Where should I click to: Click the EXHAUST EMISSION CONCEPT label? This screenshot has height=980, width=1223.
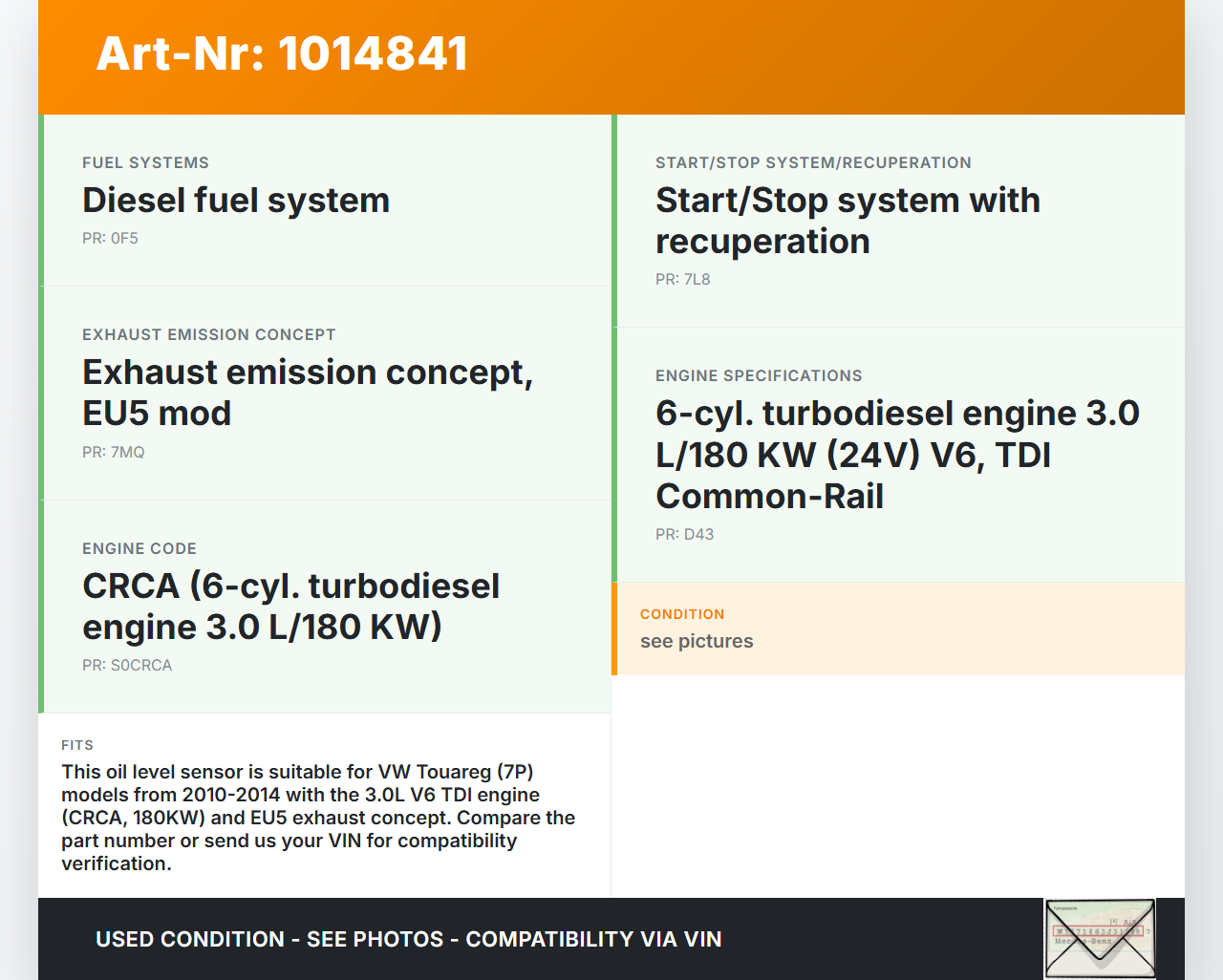pyautogui.click(x=208, y=335)
